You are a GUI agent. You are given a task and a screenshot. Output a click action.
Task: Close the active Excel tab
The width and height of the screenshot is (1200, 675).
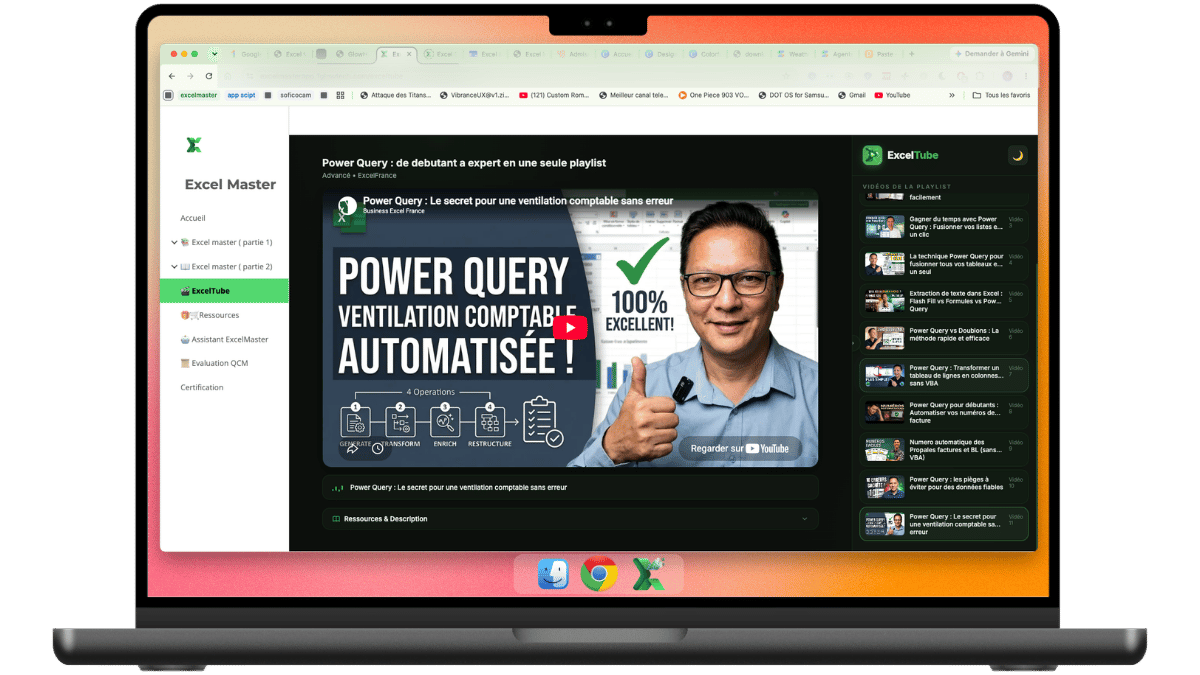410,54
